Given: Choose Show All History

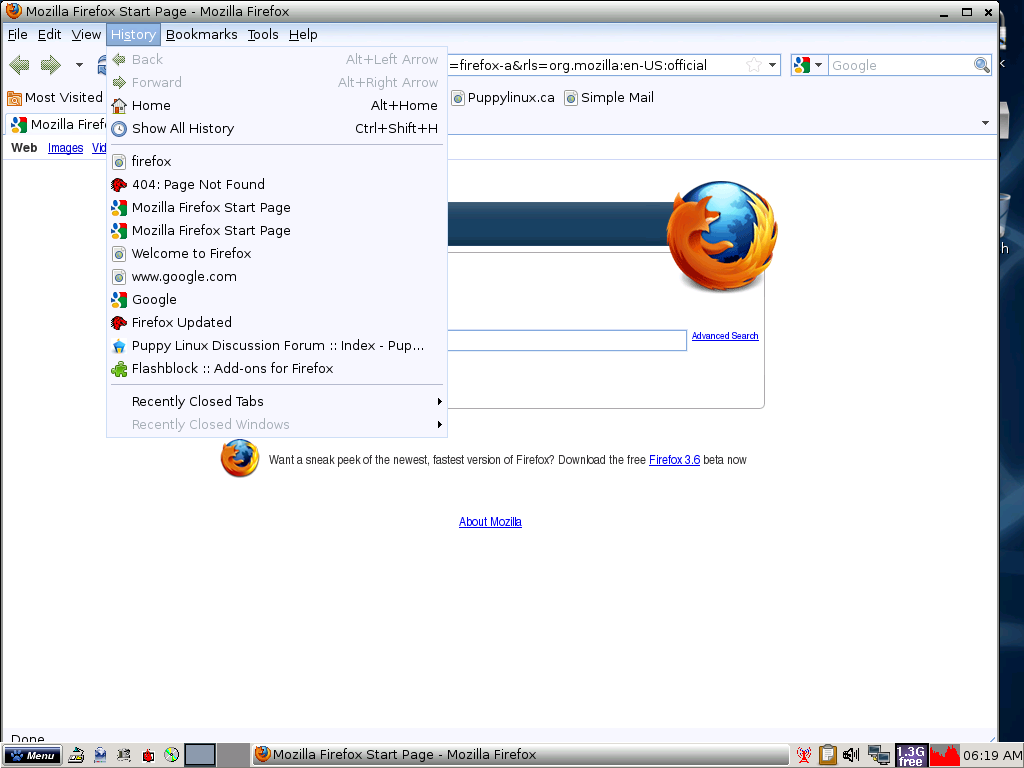Looking at the screenshot, I should 277,128.
